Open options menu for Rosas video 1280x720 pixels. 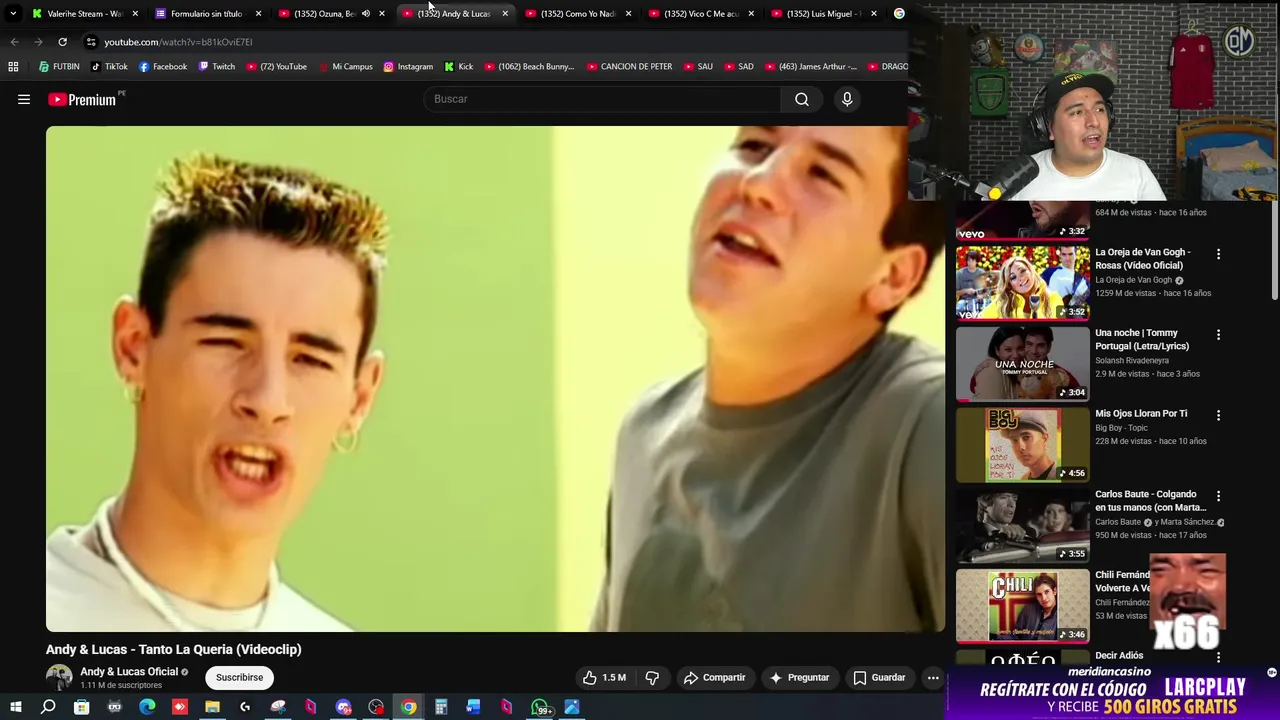[1218, 254]
